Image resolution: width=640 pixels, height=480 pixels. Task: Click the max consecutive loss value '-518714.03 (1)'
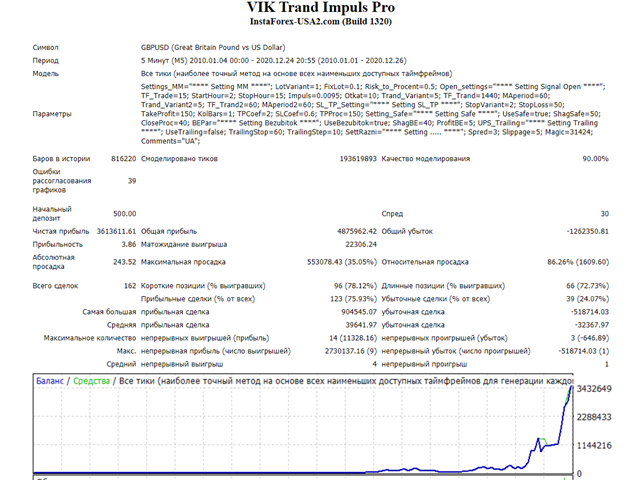[584, 351]
